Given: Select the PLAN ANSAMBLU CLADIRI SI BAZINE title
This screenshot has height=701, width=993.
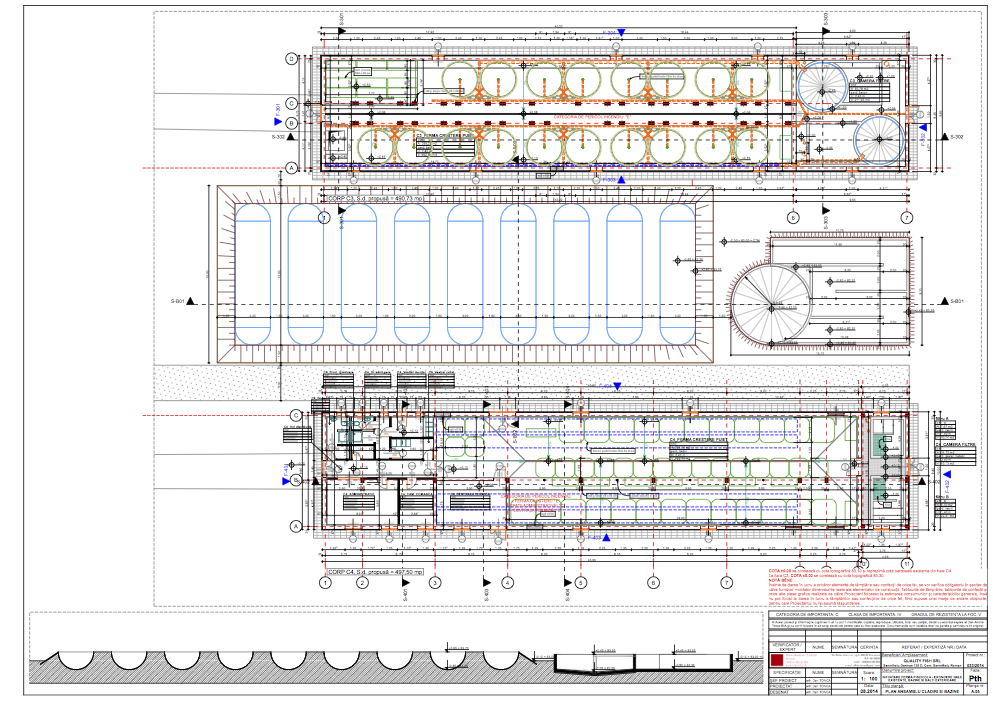Looking at the screenshot, I should [921, 690].
